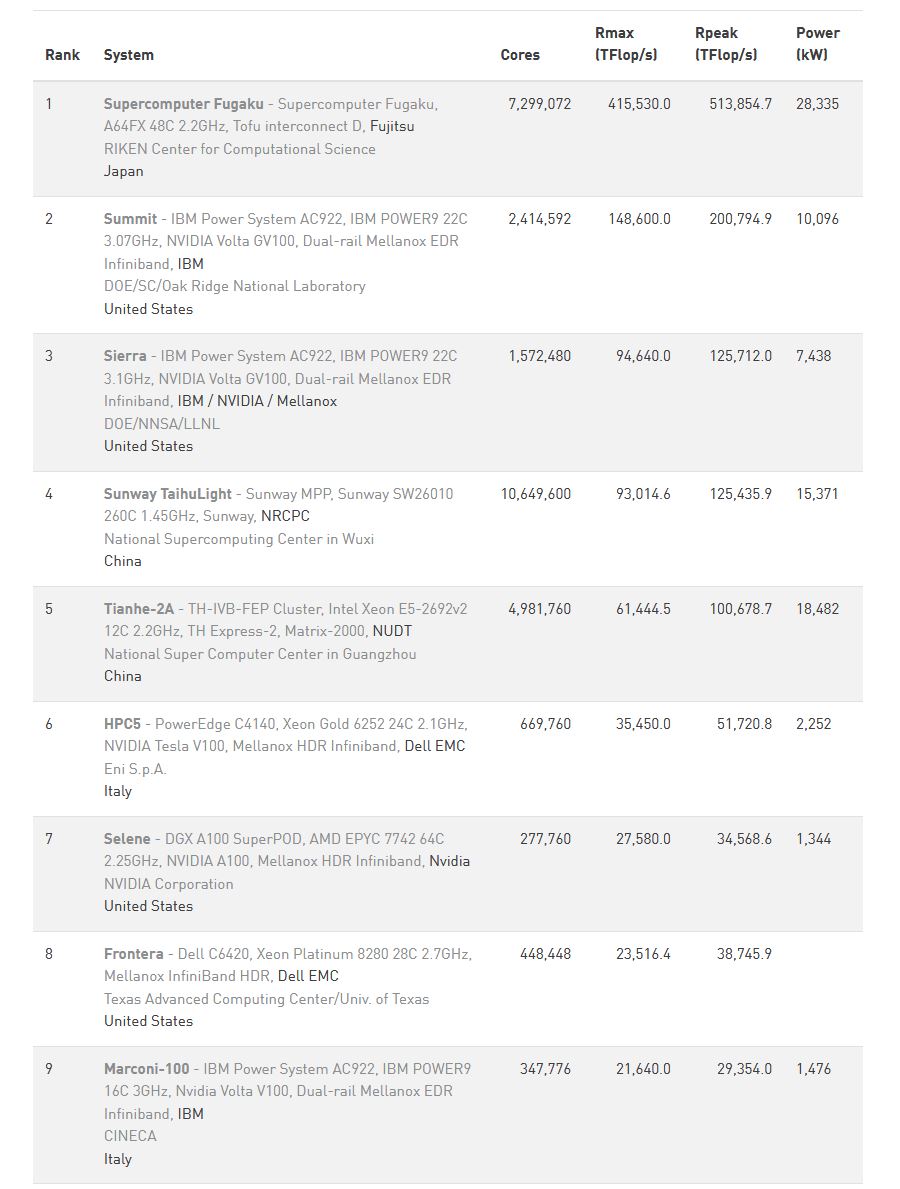Open the Marconi-100 system link
Viewport: 900px width, 1189px height.
(146, 1069)
